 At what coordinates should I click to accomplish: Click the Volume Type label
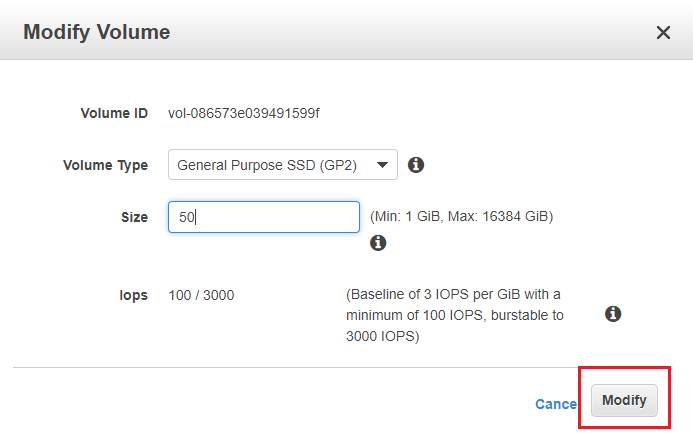(105, 165)
